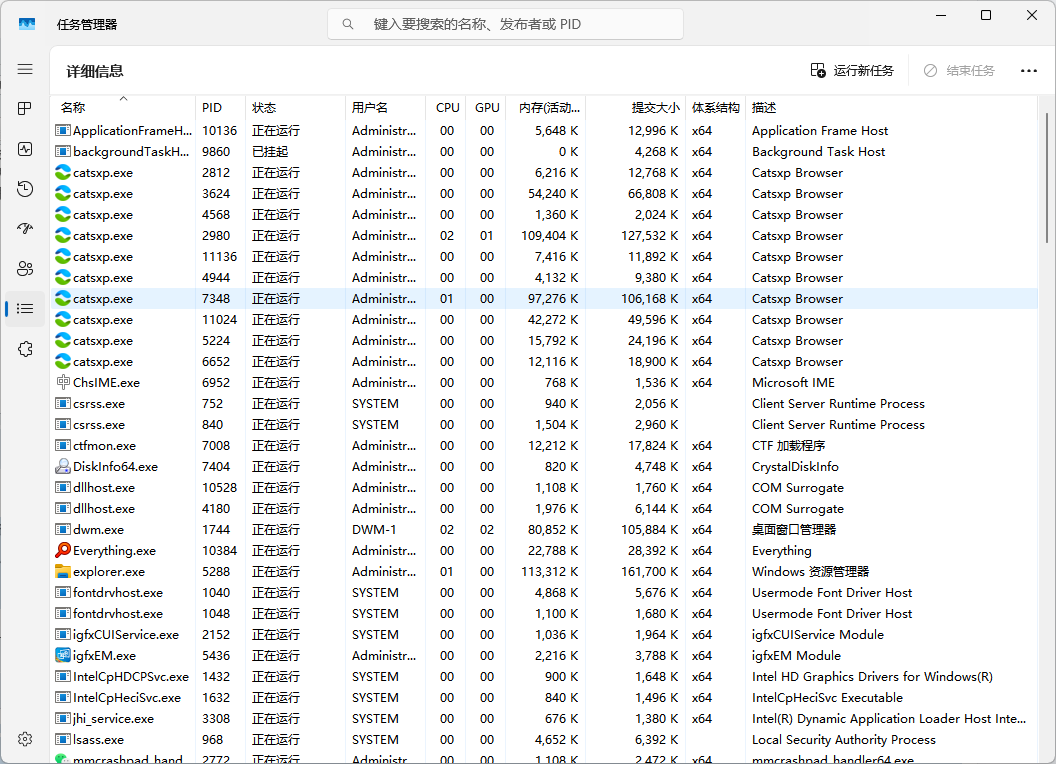Select the Details page icon in sidebar
The image size is (1056, 764).
[25, 309]
